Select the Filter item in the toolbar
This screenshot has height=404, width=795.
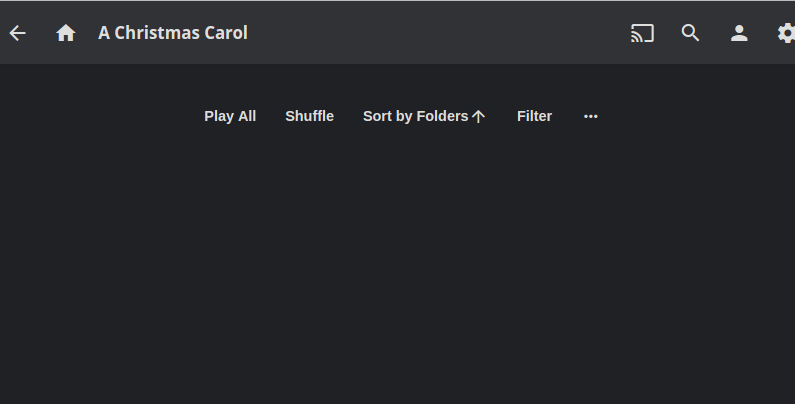tap(534, 116)
